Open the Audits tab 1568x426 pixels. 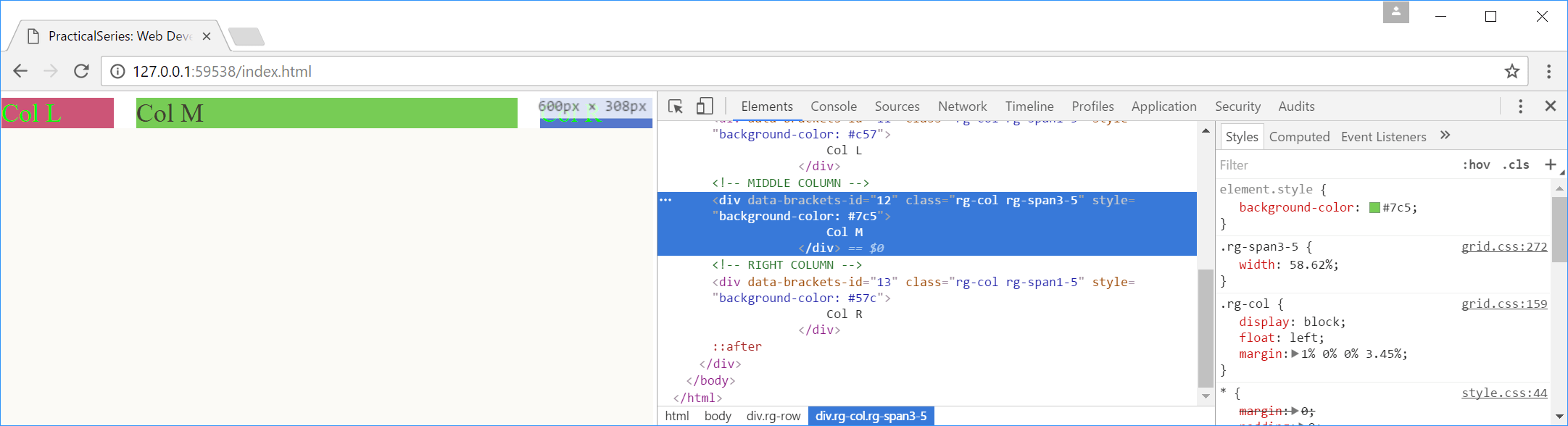click(x=1297, y=106)
